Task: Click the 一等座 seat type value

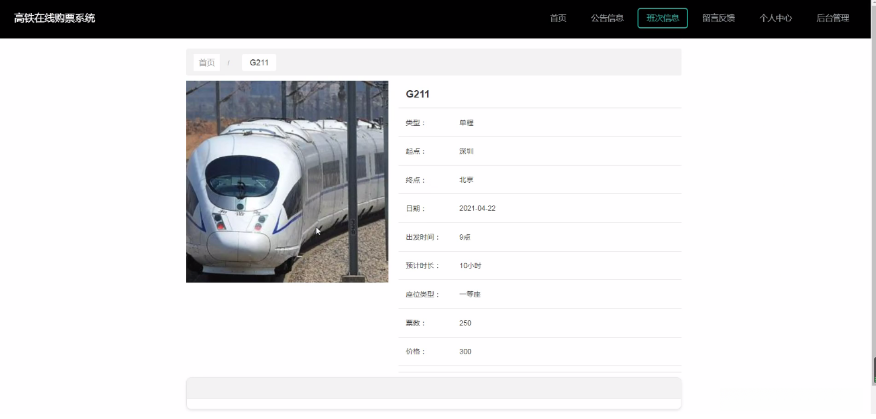Action: [470, 294]
